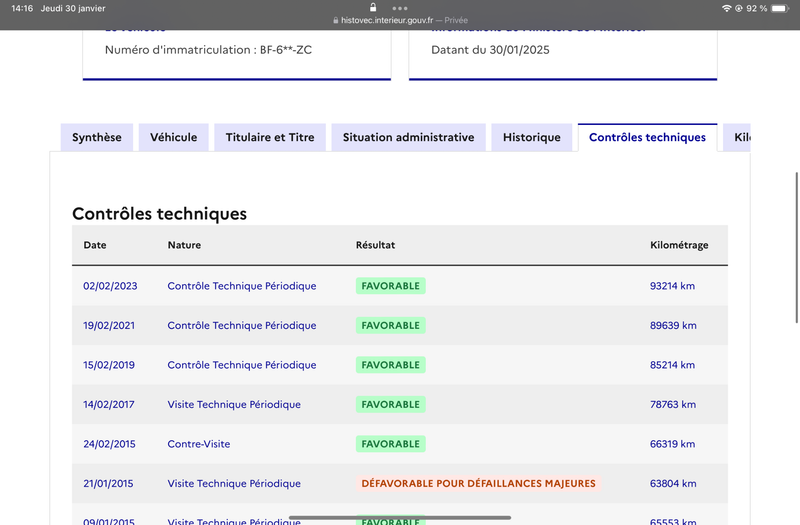Image resolution: width=800 pixels, height=525 pixels.
Task: Click the FAVORABLE badge for the Contre-Visite
Action: coord(391,444)
